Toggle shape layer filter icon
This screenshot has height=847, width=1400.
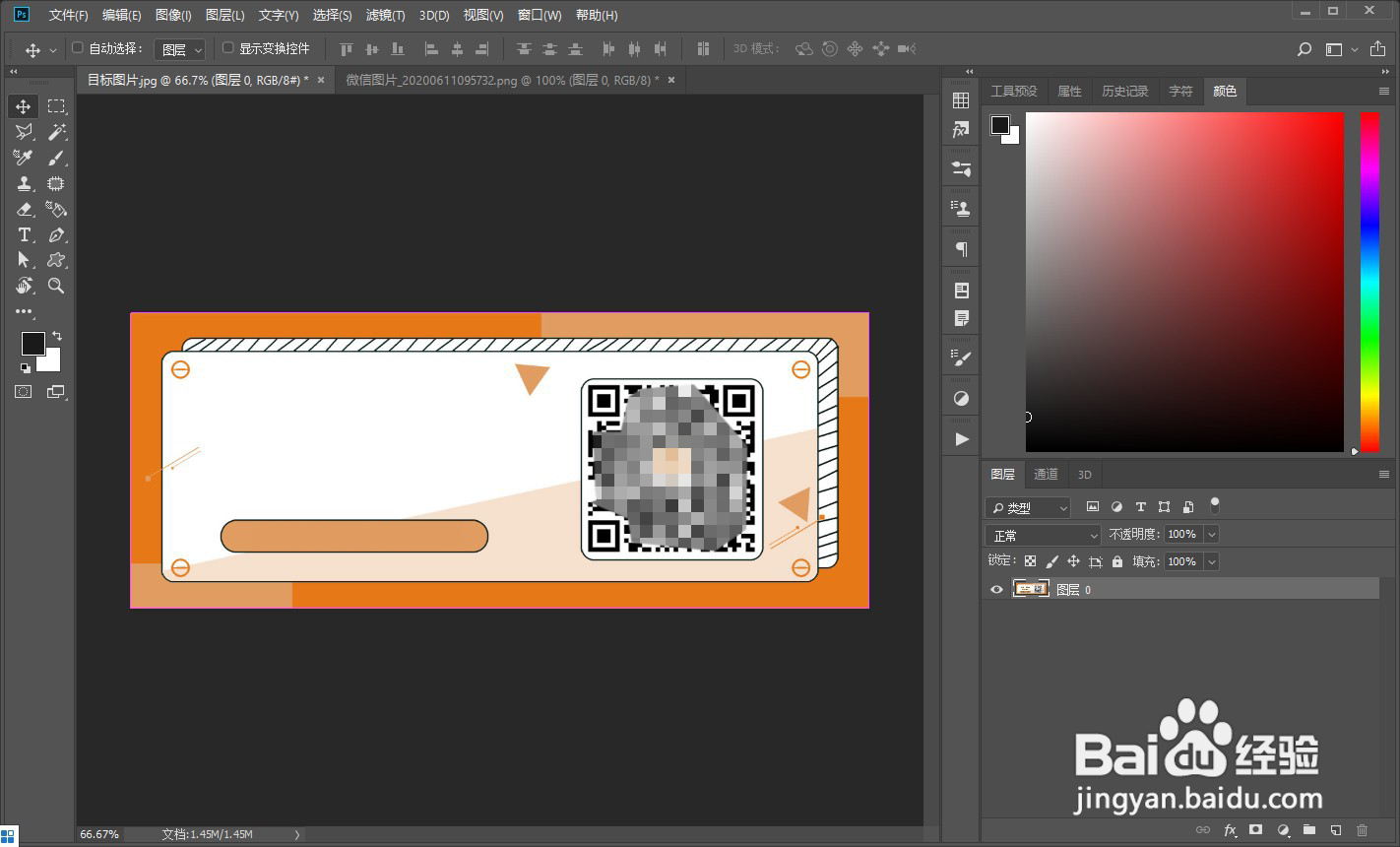click(x=1164, y=507)
